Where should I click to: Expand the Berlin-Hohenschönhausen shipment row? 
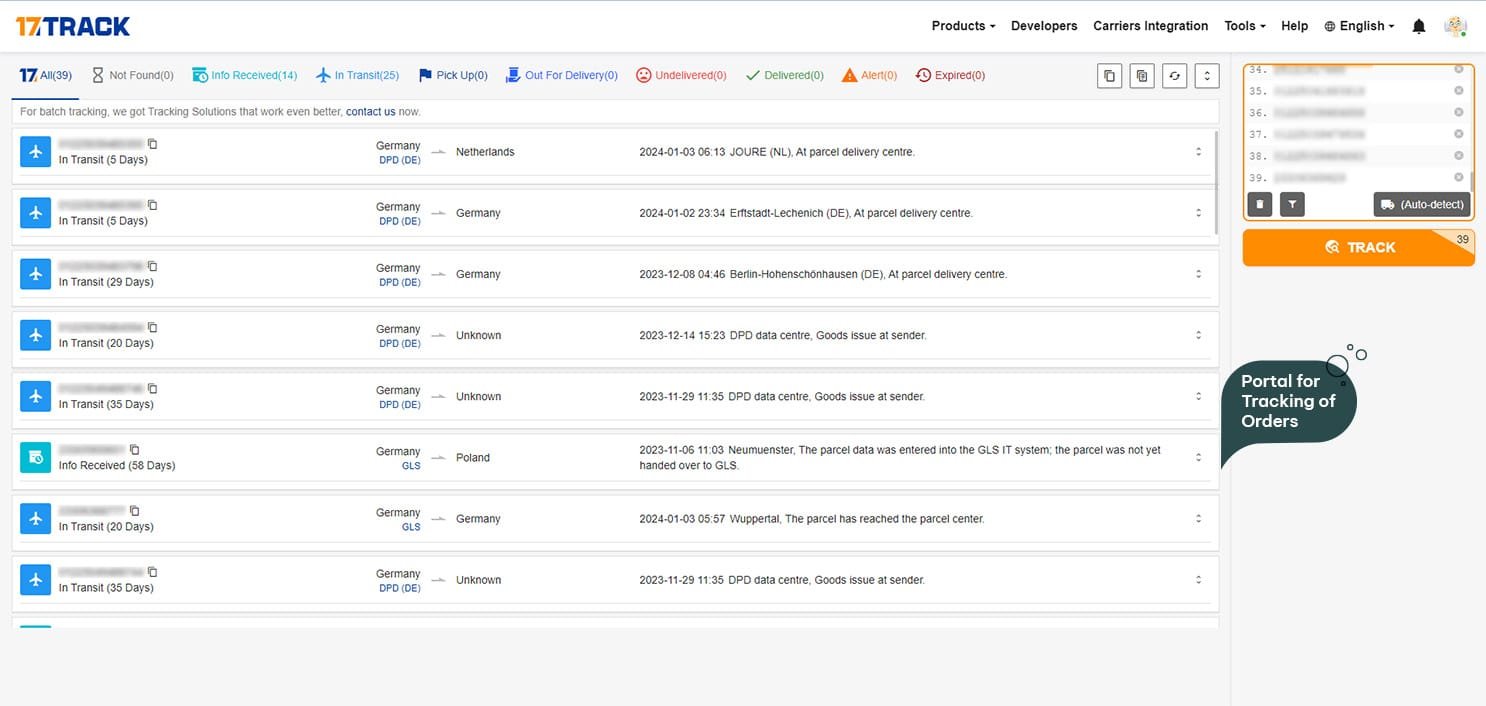(x=1198, y=274)
